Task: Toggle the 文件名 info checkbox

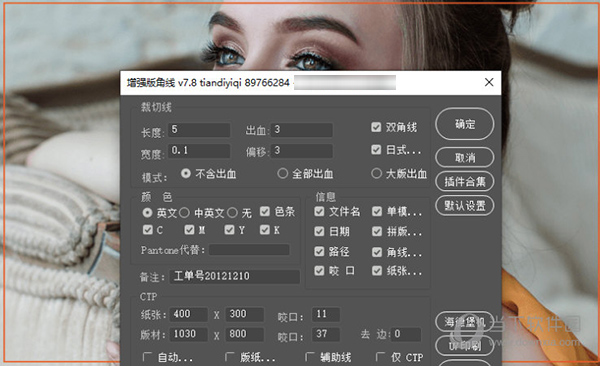Action: point(319,211)
